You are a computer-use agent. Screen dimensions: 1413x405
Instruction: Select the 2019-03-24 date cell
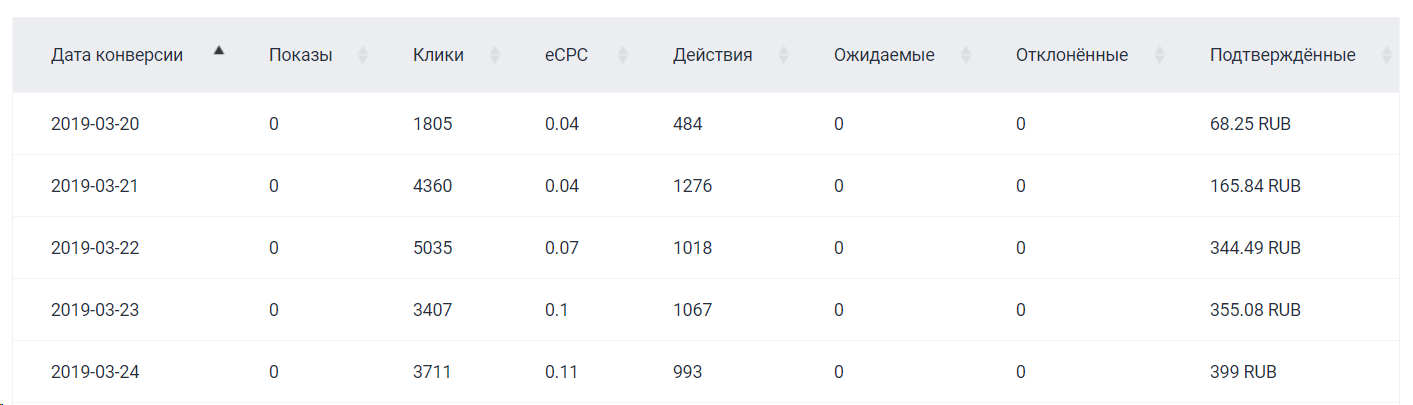(95, 372)
